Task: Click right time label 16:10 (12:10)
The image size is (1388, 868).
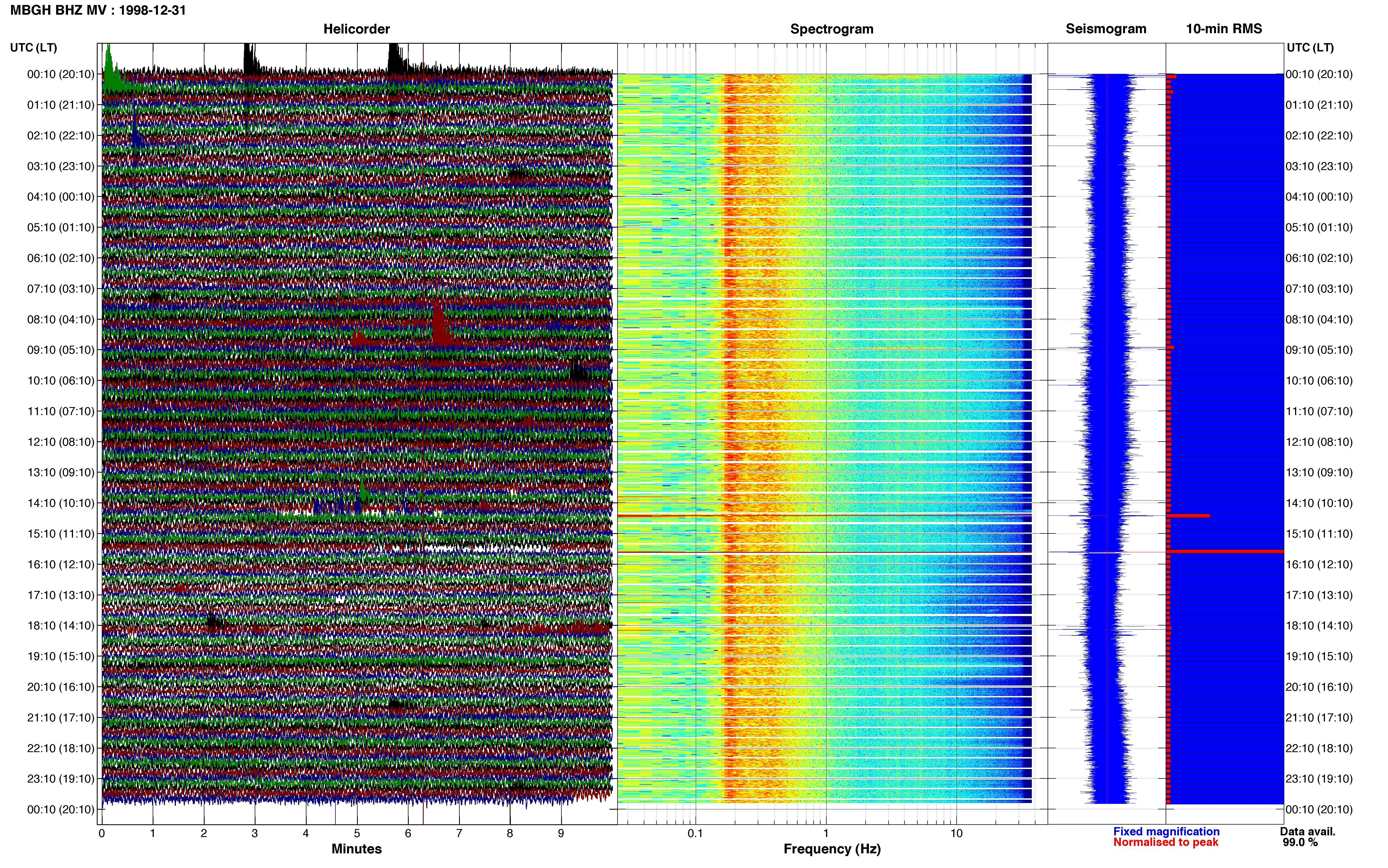Action: click(x=1319, y=564)
